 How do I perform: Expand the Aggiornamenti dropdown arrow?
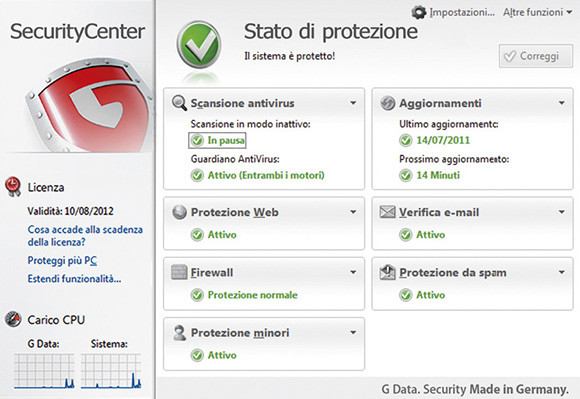pyautogui.click(x=562, y=103)
